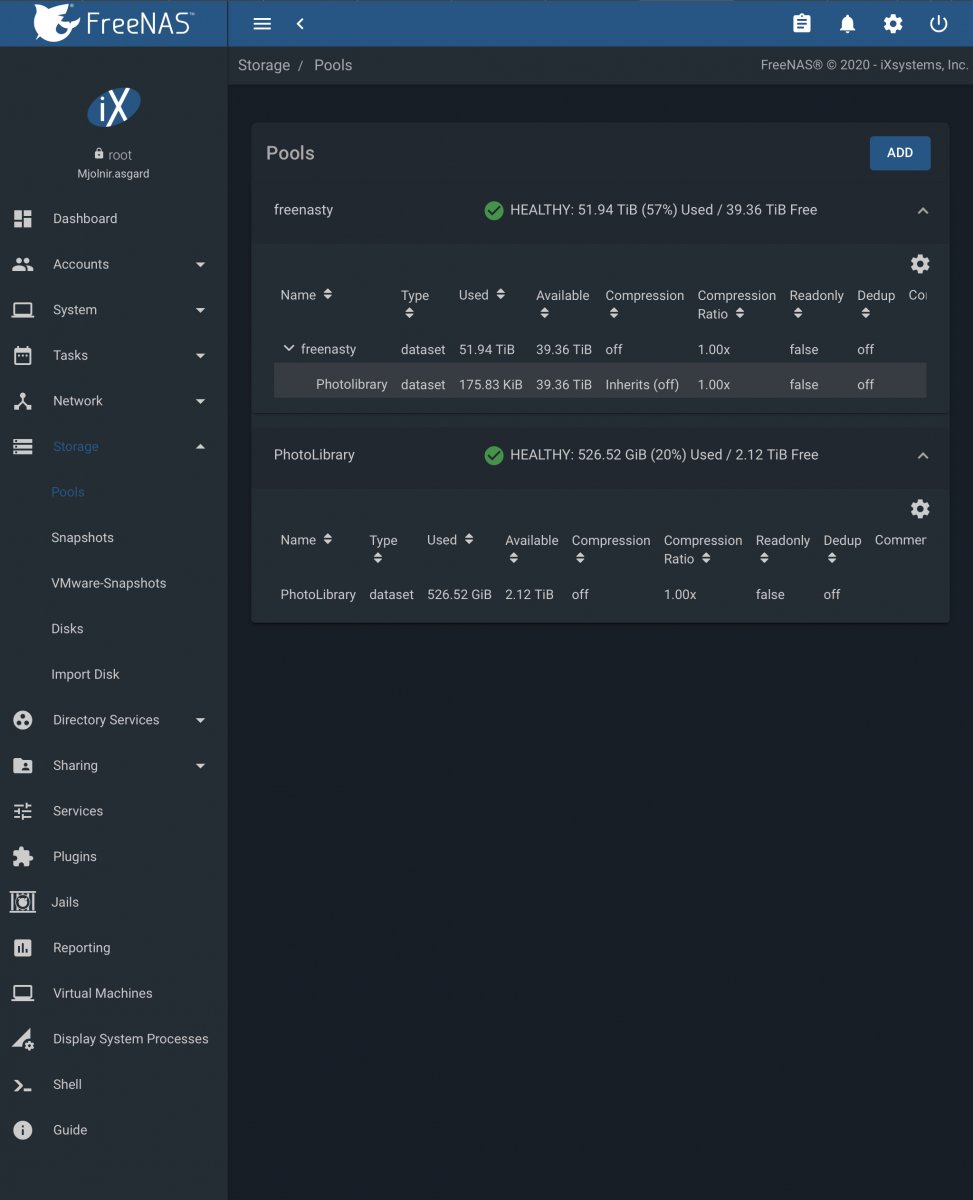The width and height of the screenshot is (973, 1200).
Task: Toggle the hamburger sidebar menu
Action: coord(262,24)
